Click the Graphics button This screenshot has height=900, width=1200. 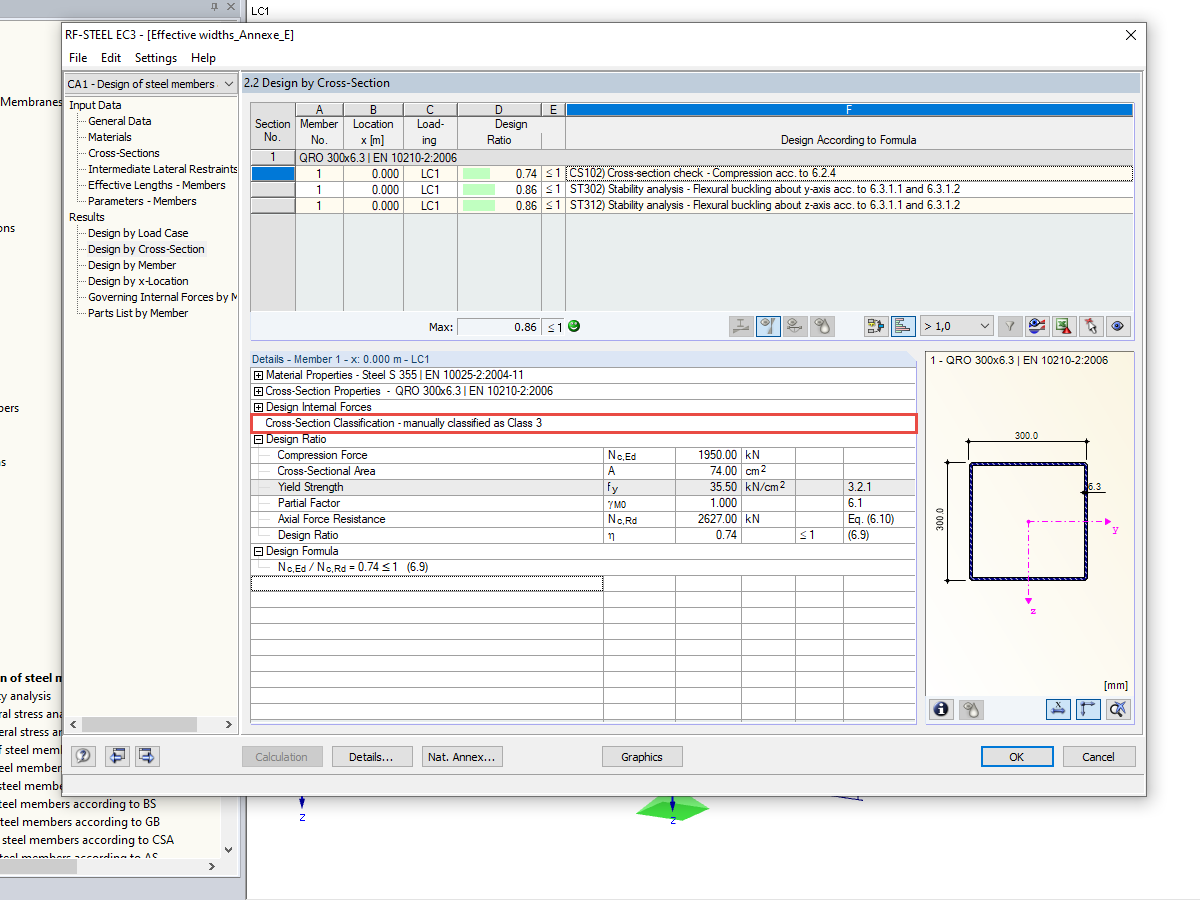(642, 756)
